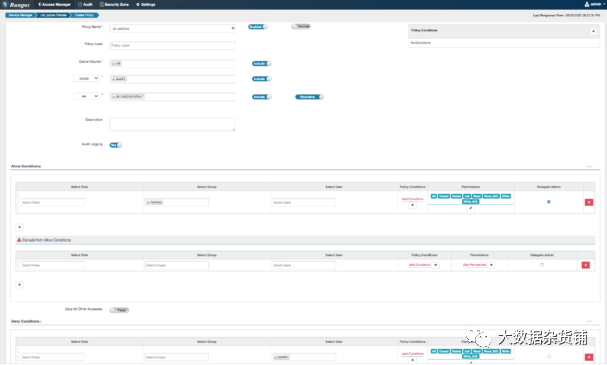Click Add Conditions link in Allow Conditions
The image size is (607, 365).
[412, 199]
